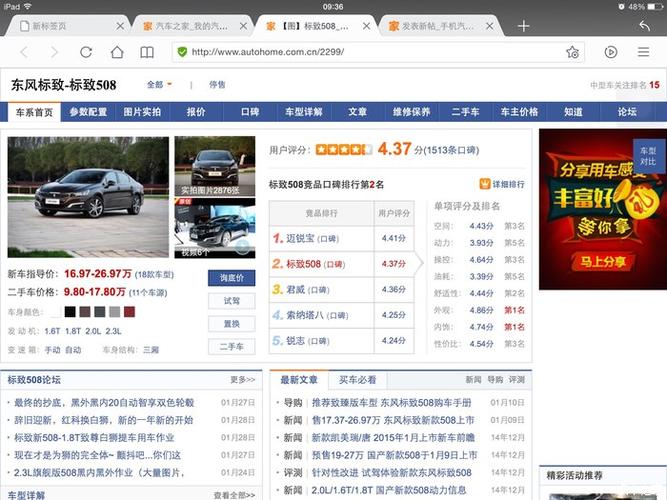This screenshot has width=667, height=500.
Task: Open the 车型对比 side tab
Action: (x=648, y=156)
